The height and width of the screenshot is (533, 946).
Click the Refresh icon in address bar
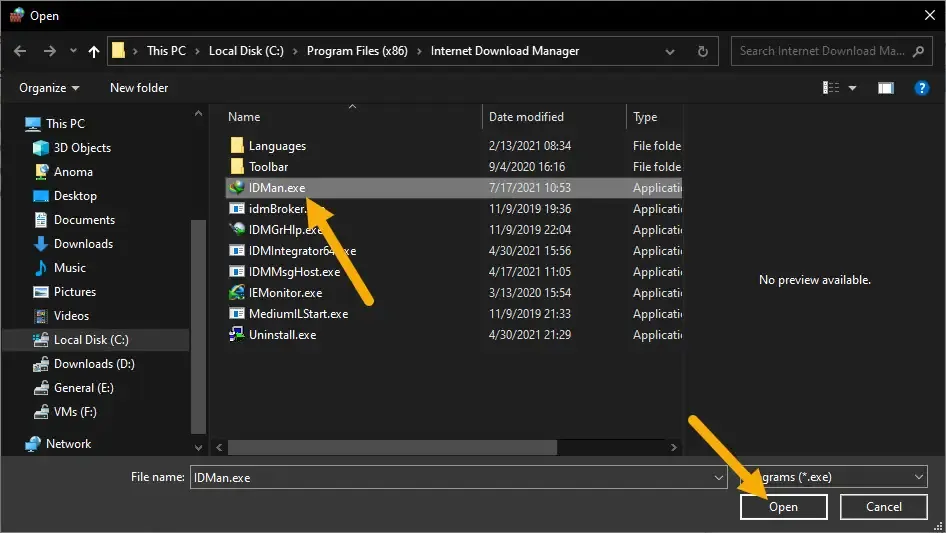click(703, 51)
